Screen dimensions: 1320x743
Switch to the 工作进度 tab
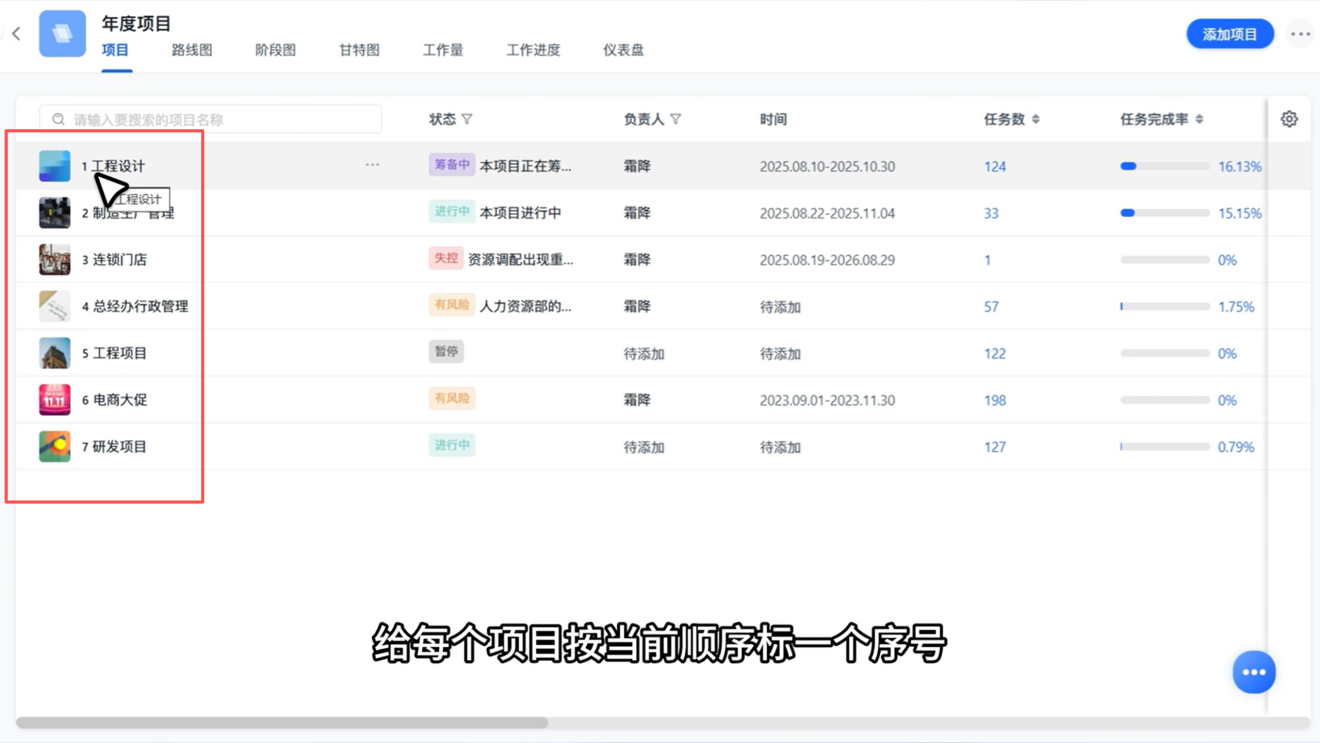click(533, 50)
